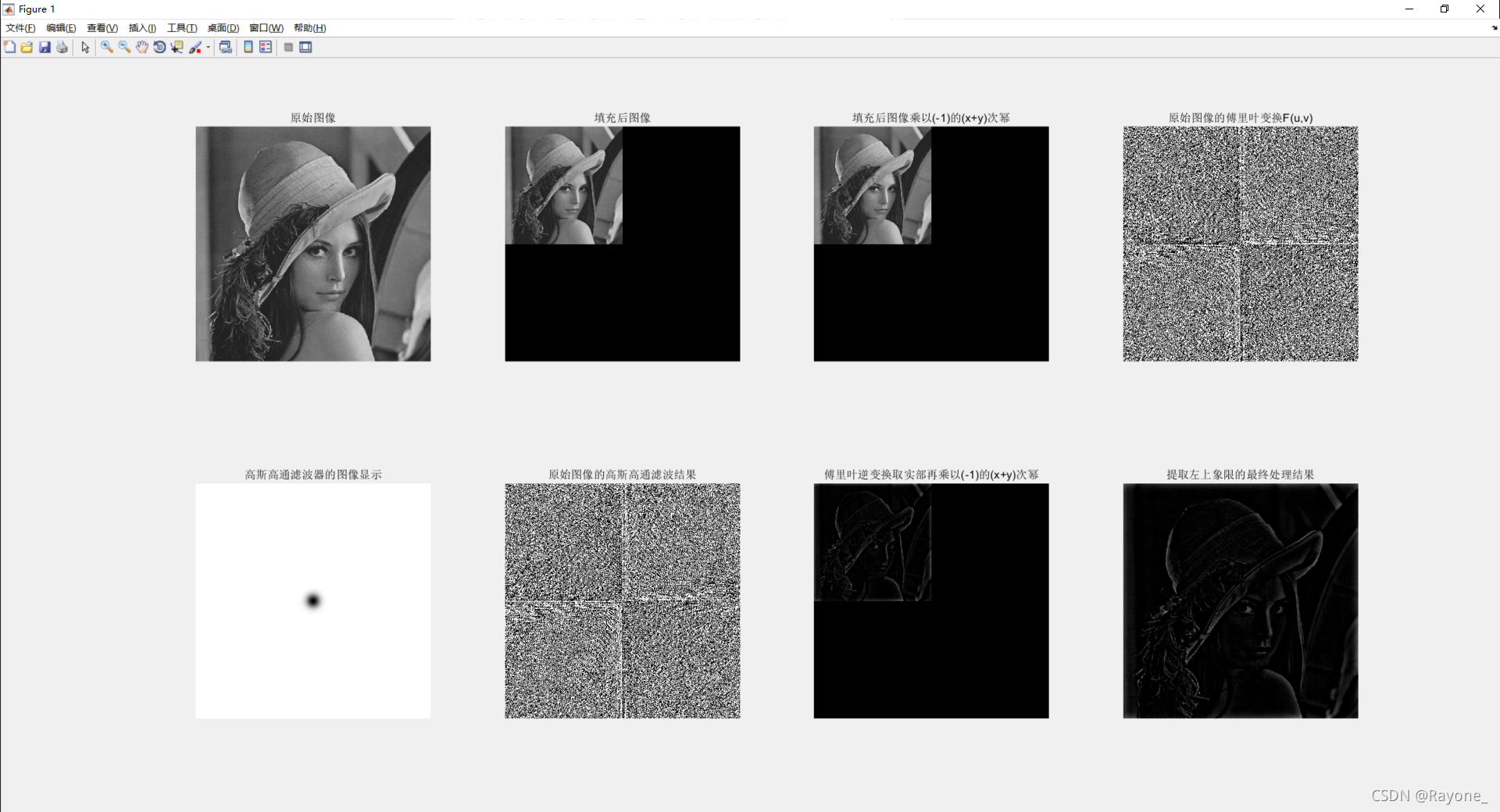Click the 提取左上象限的最终处理结果 image
This screenshot has height=812, width=1500.
coord(1241,600)
